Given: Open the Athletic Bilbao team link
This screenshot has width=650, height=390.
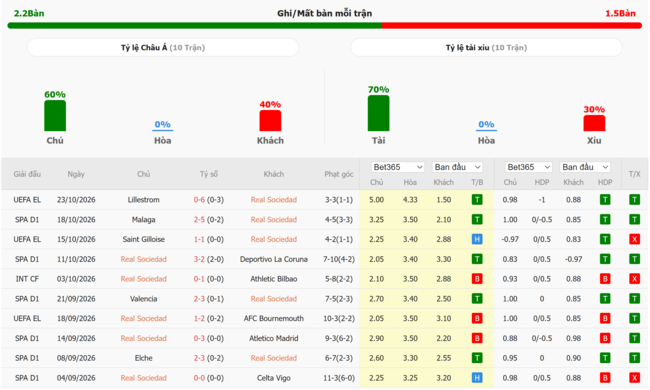Looking at the screenshot, I should [x=274, y=279].
